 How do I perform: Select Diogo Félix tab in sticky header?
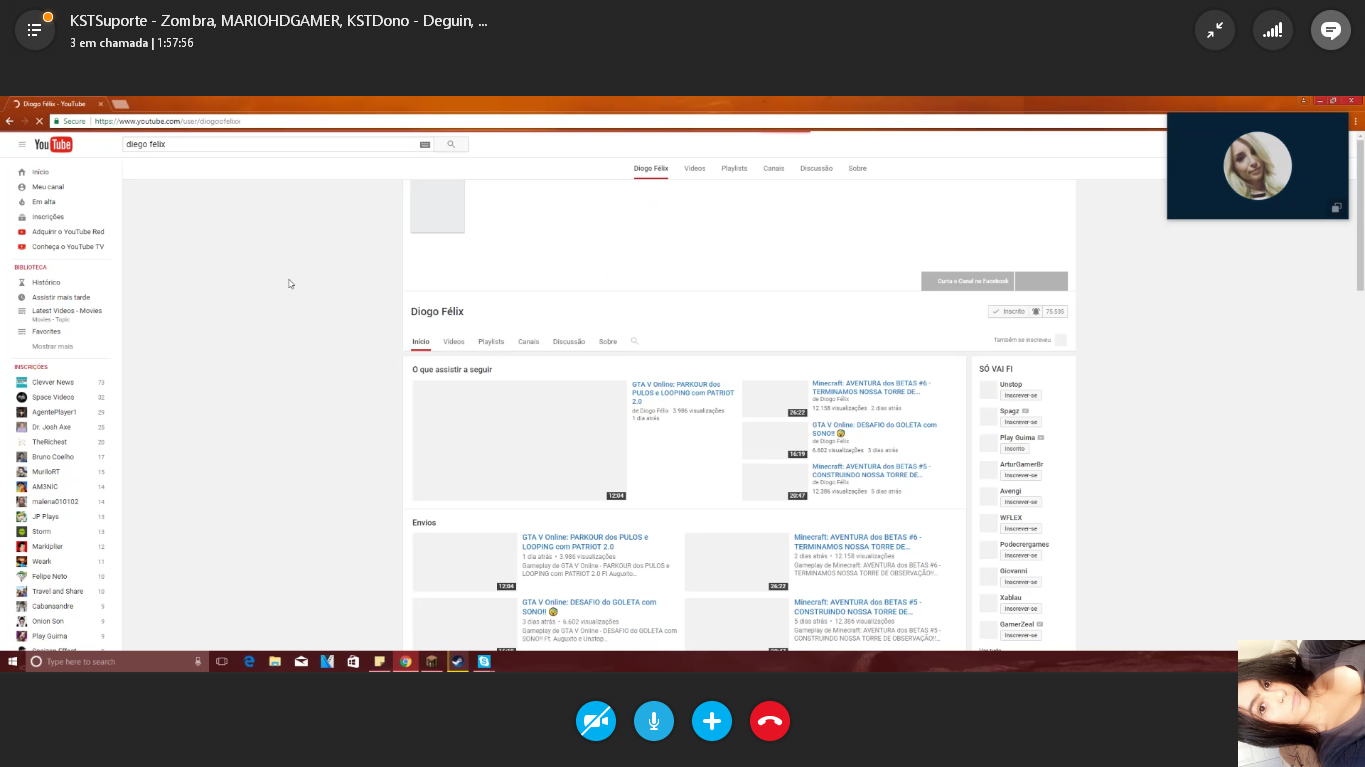(651, 169)
